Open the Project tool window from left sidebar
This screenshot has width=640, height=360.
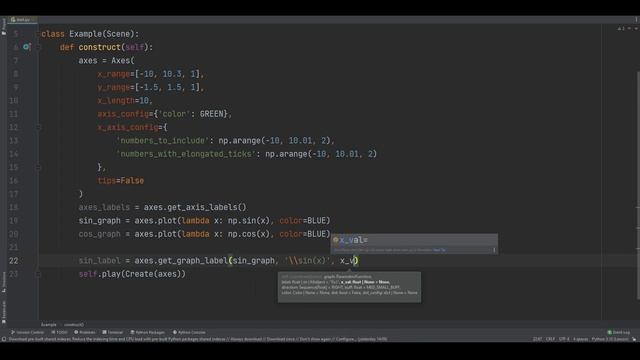tap(4, 27)
